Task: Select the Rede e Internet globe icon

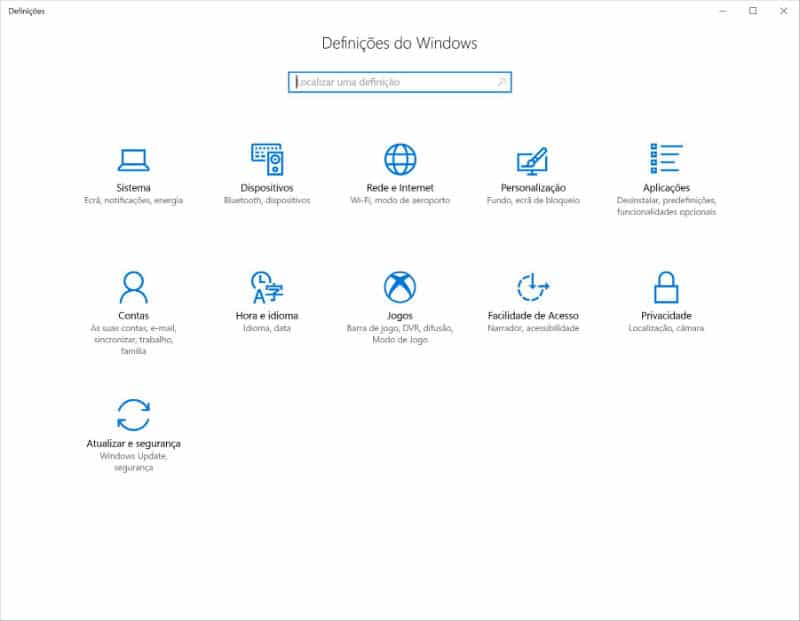Action: [400, 159]
